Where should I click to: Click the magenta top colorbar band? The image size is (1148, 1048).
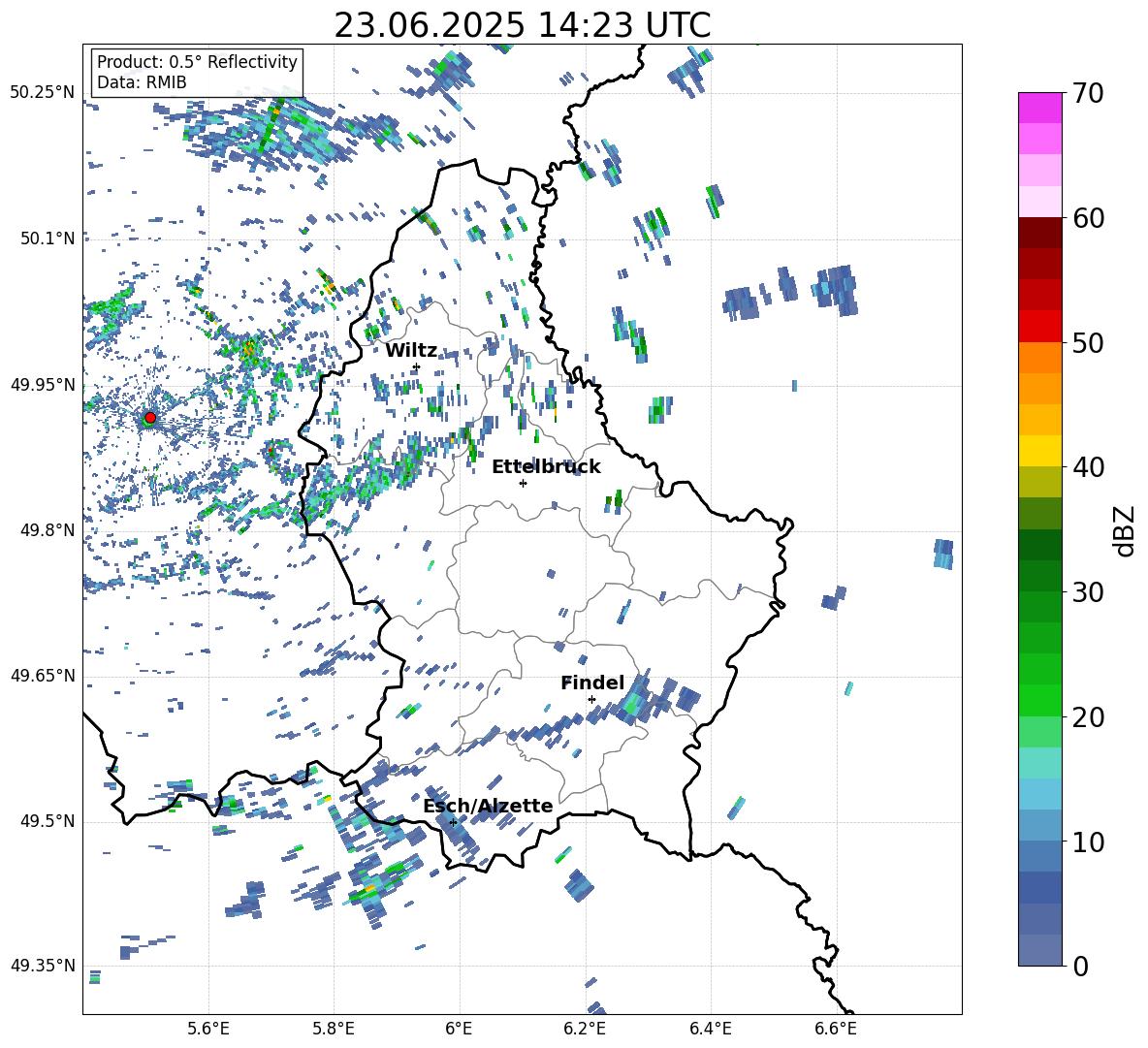[1039, 108]
